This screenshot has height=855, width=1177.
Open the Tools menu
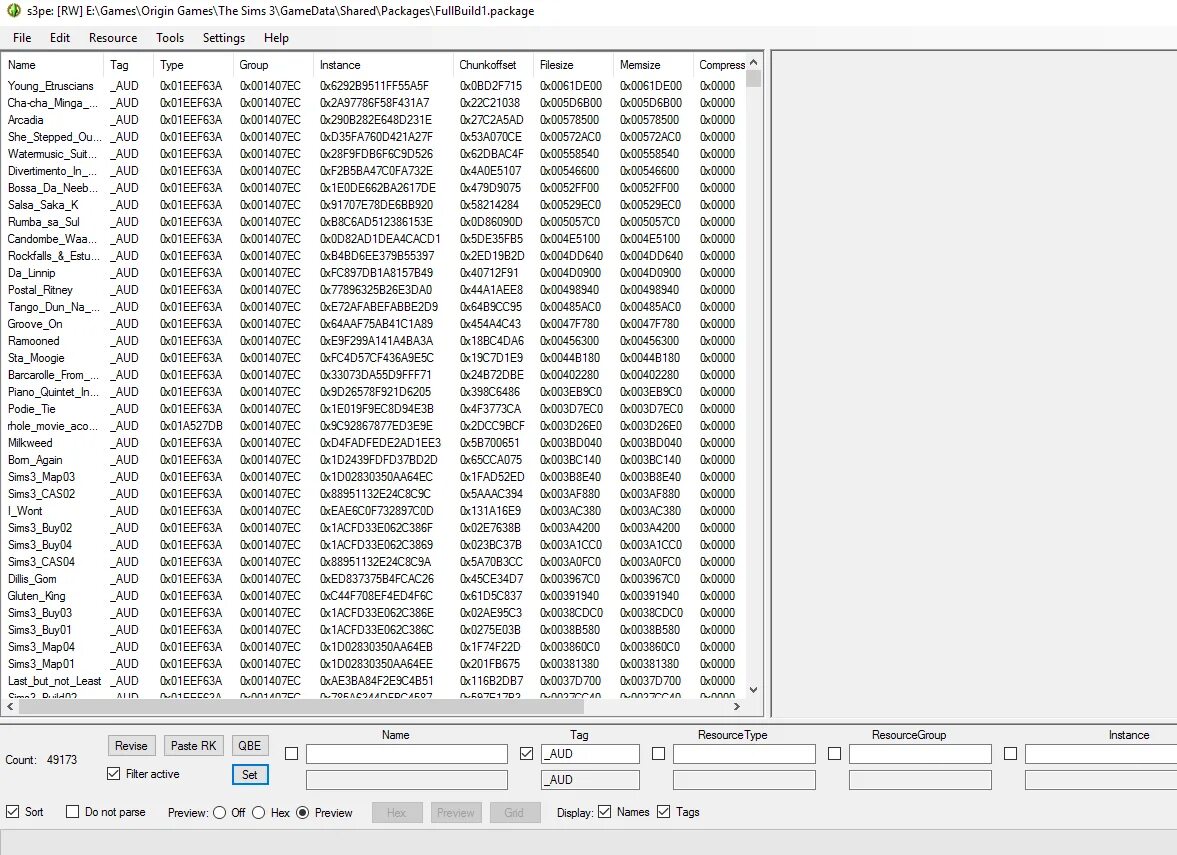(170, 38)
